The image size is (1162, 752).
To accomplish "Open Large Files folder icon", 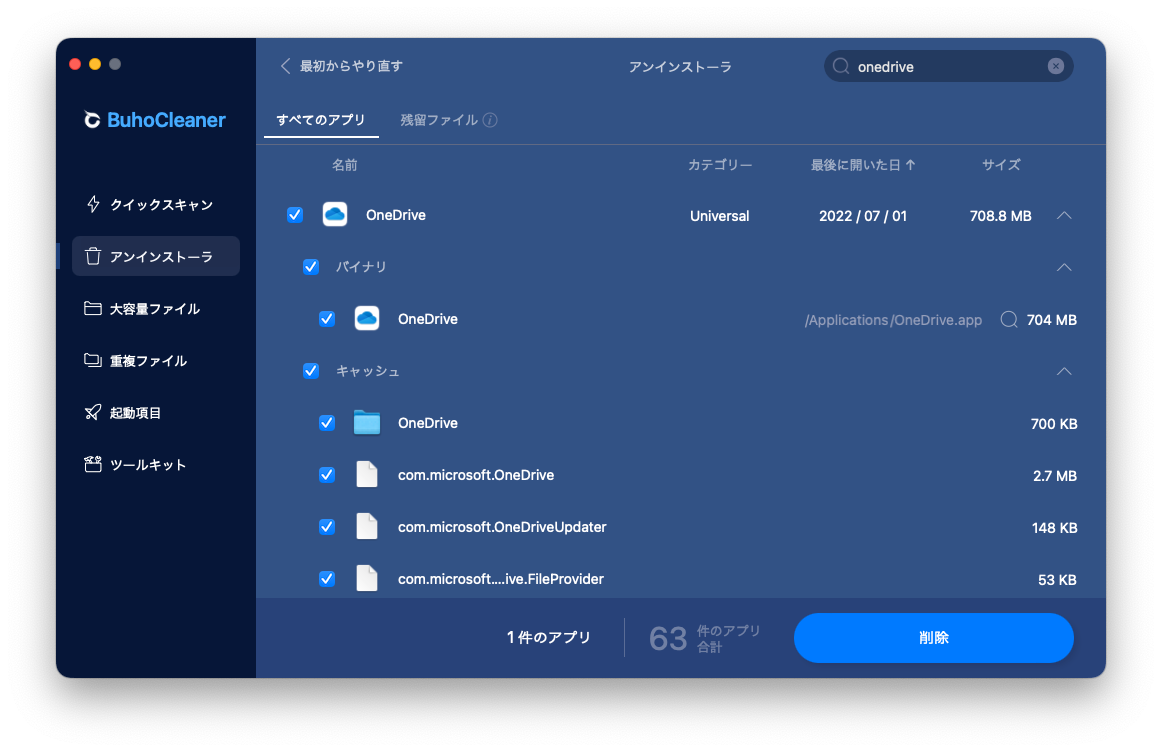I will [x=93, y=308].
